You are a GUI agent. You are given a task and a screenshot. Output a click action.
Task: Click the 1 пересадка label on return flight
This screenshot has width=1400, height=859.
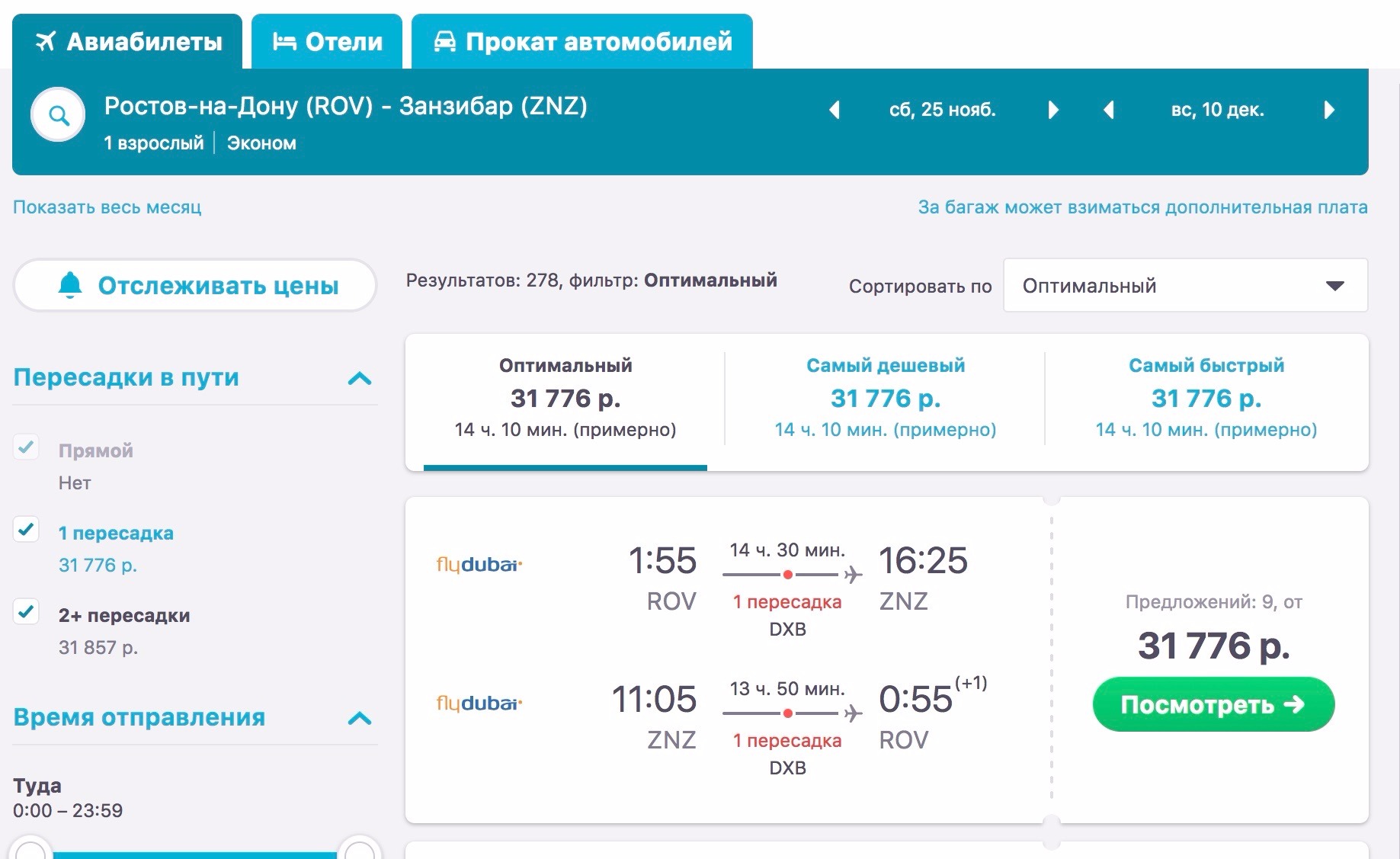[x=787, y=741]
